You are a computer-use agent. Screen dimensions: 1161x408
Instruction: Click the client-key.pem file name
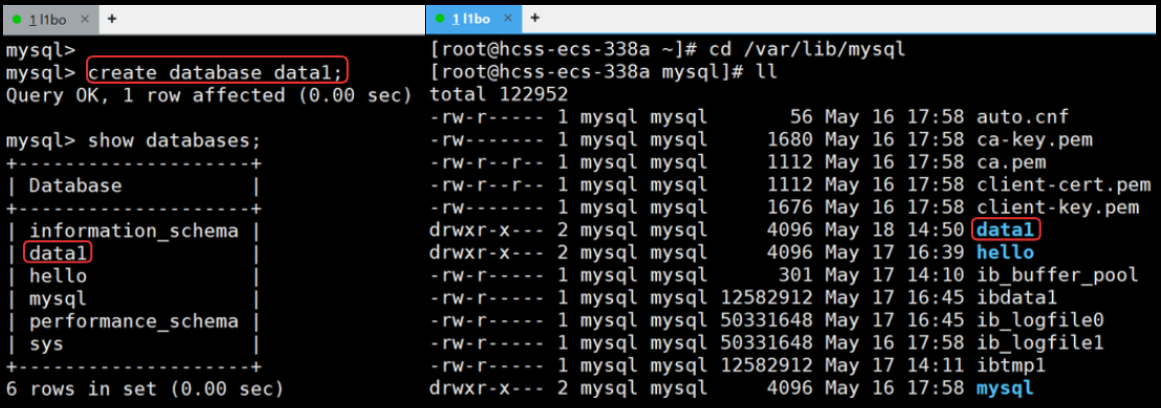1057,207
